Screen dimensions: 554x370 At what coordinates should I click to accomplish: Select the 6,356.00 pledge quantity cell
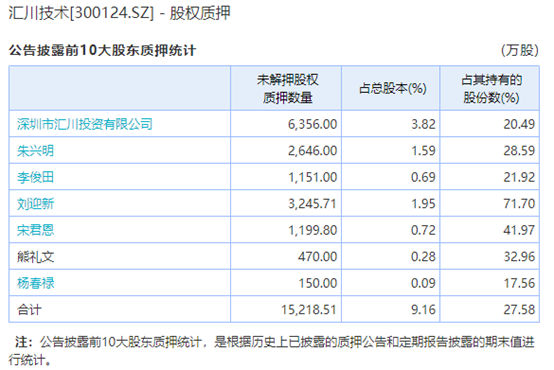coord(286,124)
